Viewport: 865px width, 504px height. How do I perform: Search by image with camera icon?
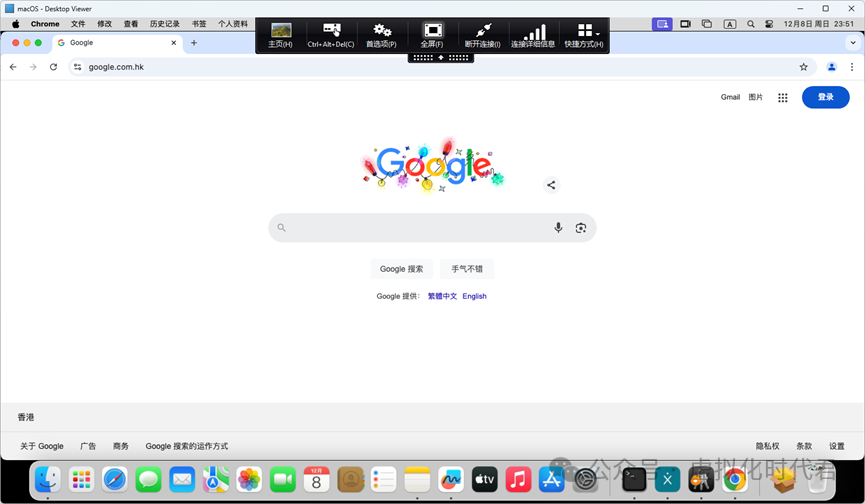click(x=581, y=228)
